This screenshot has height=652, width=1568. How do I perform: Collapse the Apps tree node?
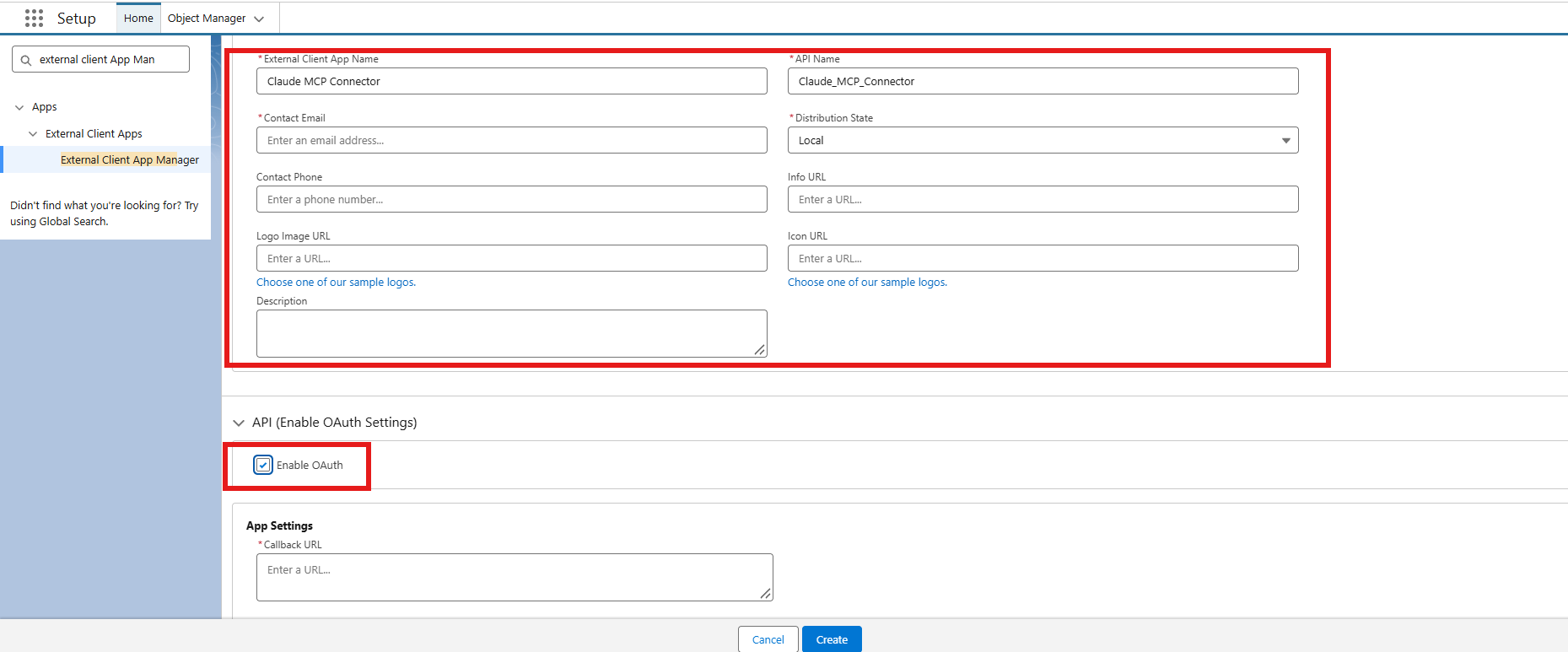point(19,107)
